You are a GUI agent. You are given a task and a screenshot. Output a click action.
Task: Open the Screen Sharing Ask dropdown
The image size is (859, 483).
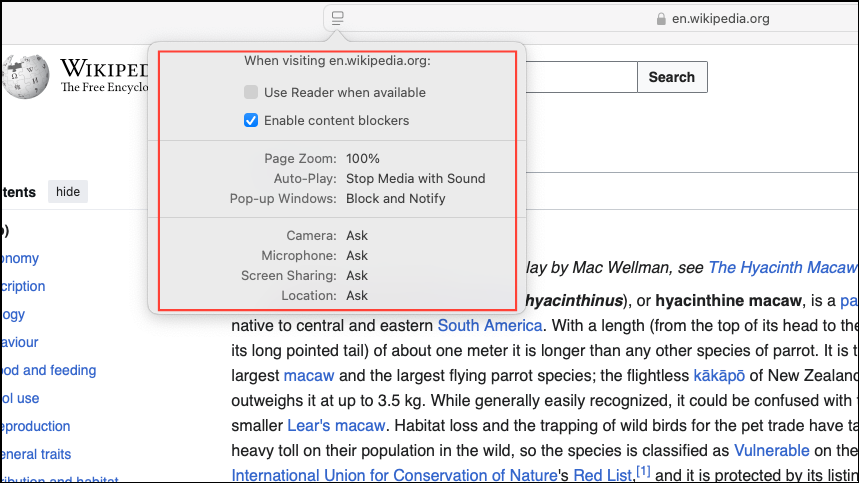click(357, 275)
